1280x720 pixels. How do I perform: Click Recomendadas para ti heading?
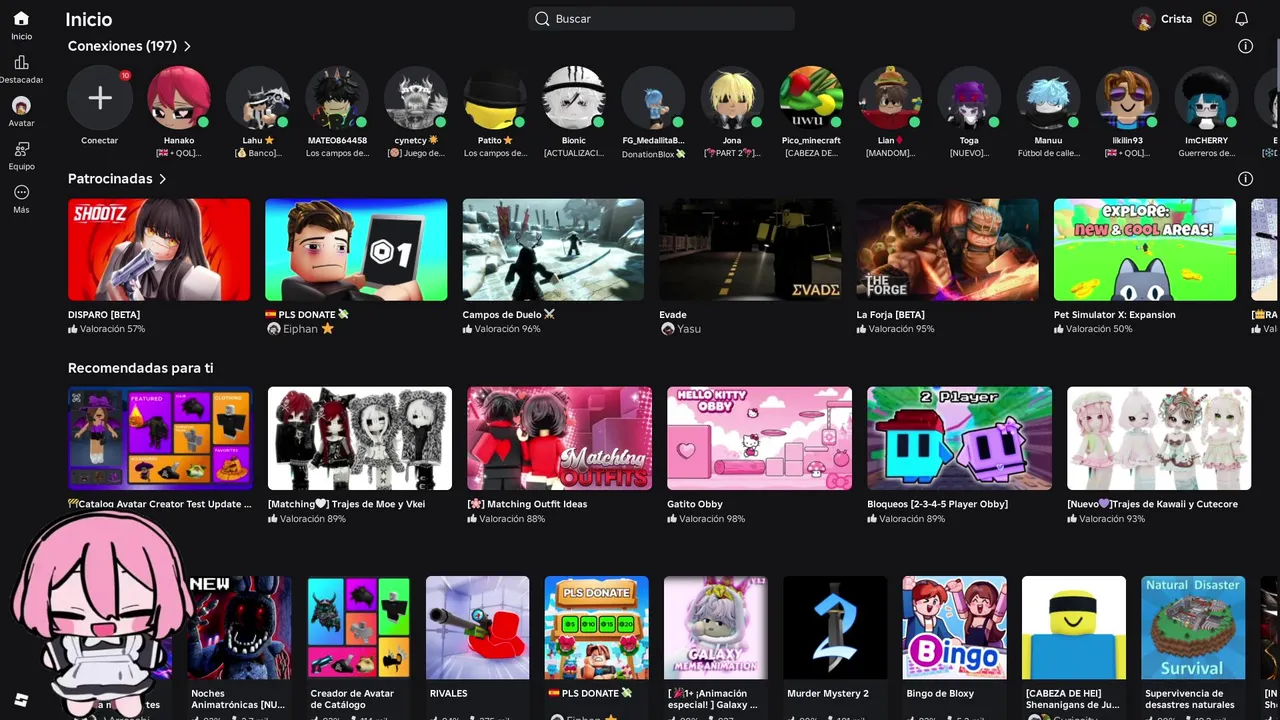(x=141, y=368)
